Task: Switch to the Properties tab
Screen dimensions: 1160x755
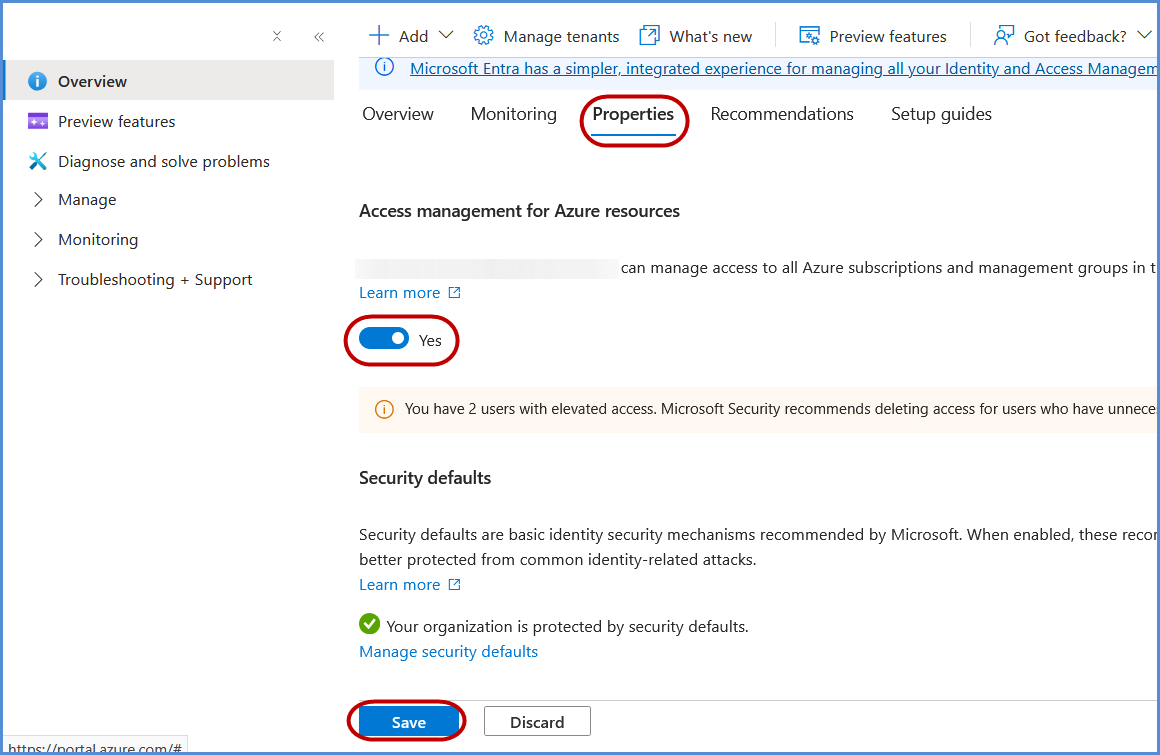Action: coord(633,114)
